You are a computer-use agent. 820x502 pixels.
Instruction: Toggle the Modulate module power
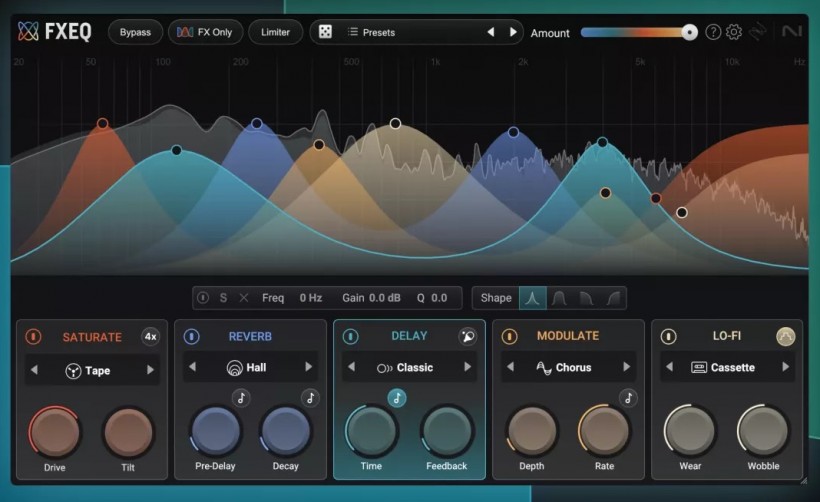point(509,336)
